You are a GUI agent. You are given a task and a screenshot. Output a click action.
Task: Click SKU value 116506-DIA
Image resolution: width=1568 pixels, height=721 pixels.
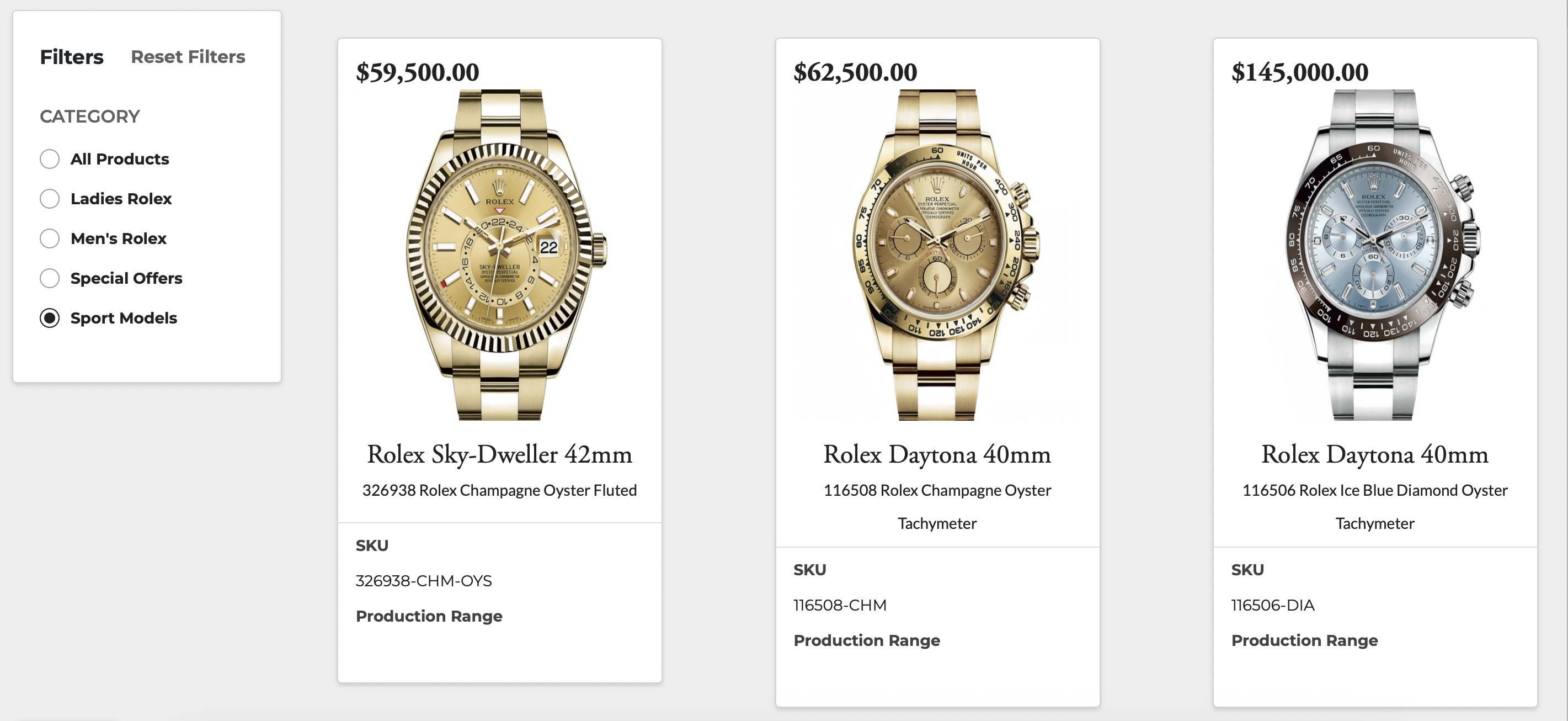pos(1273,605)
